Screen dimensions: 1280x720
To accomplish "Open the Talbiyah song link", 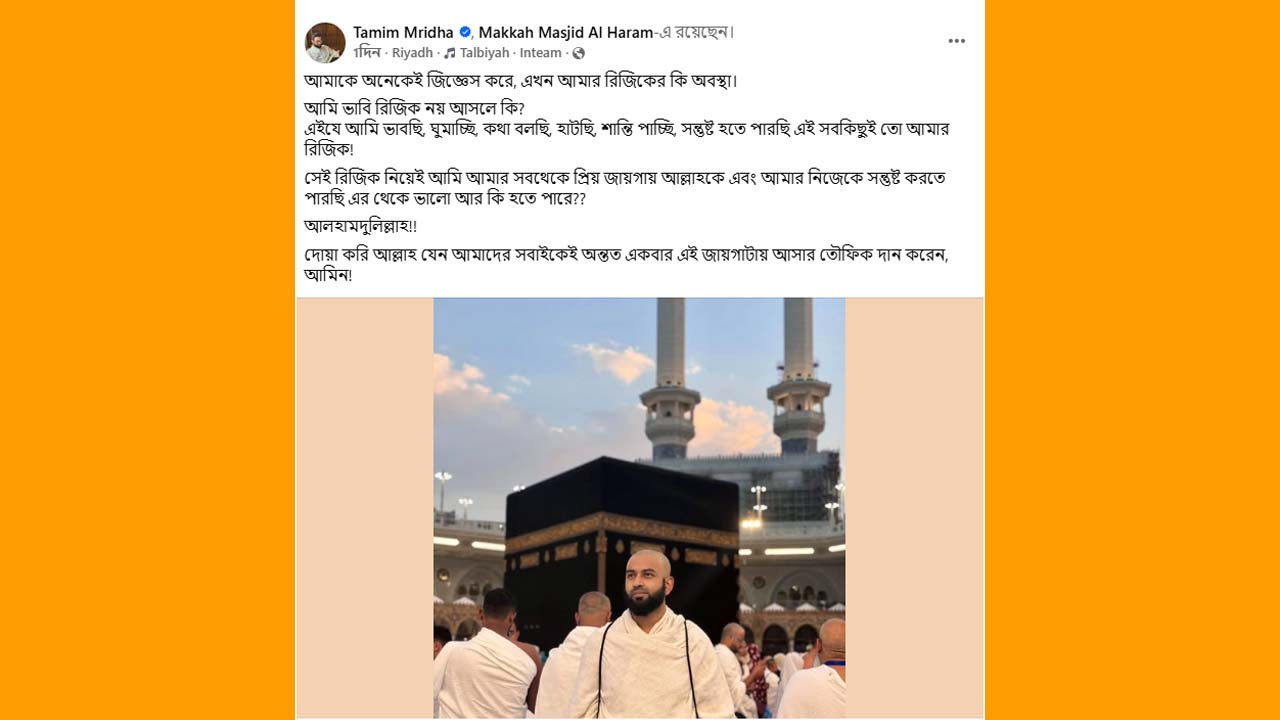I will point(484,53).
